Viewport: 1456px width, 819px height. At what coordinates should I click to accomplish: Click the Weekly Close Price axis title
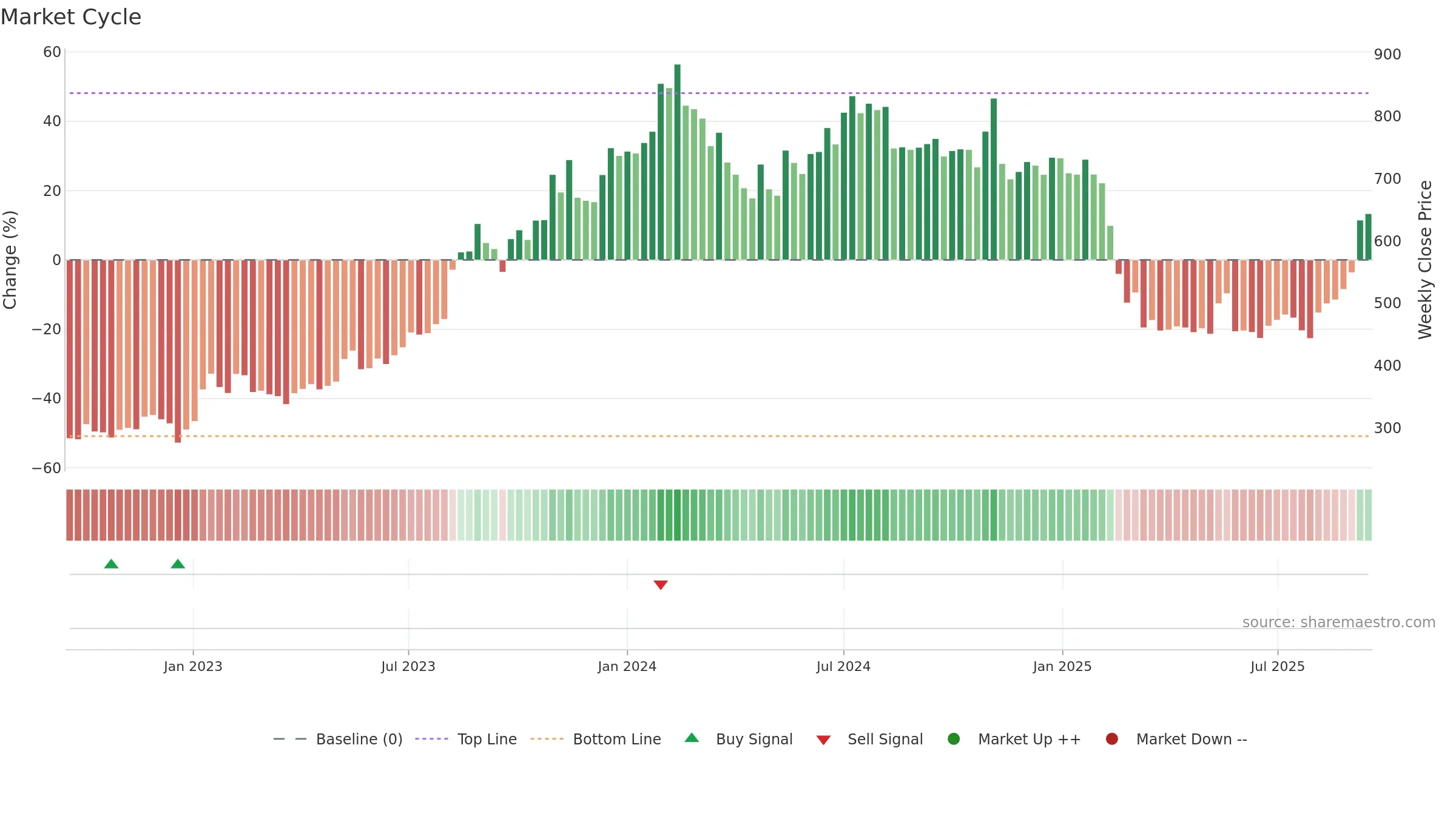[x=1425, y=260]
